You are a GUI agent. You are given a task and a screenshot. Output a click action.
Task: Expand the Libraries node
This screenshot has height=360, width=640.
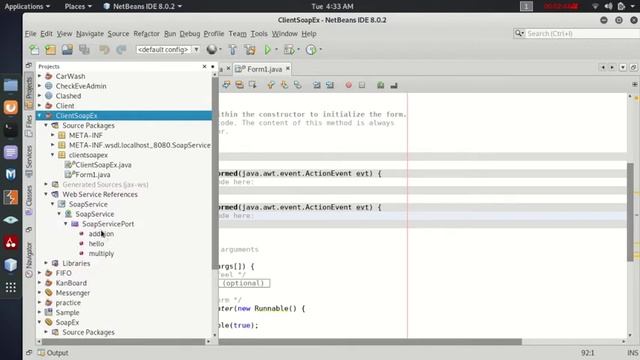(x=46, y=263)
